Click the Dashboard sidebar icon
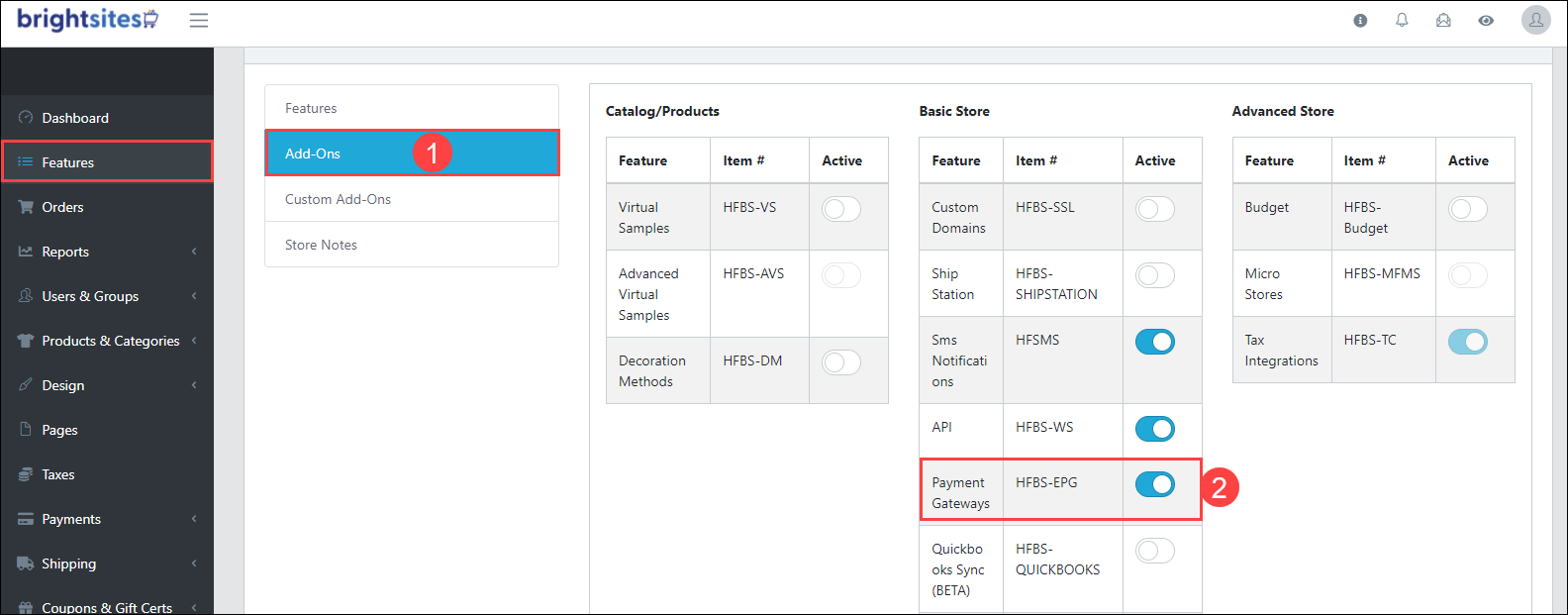 click(x=26, y=118)
